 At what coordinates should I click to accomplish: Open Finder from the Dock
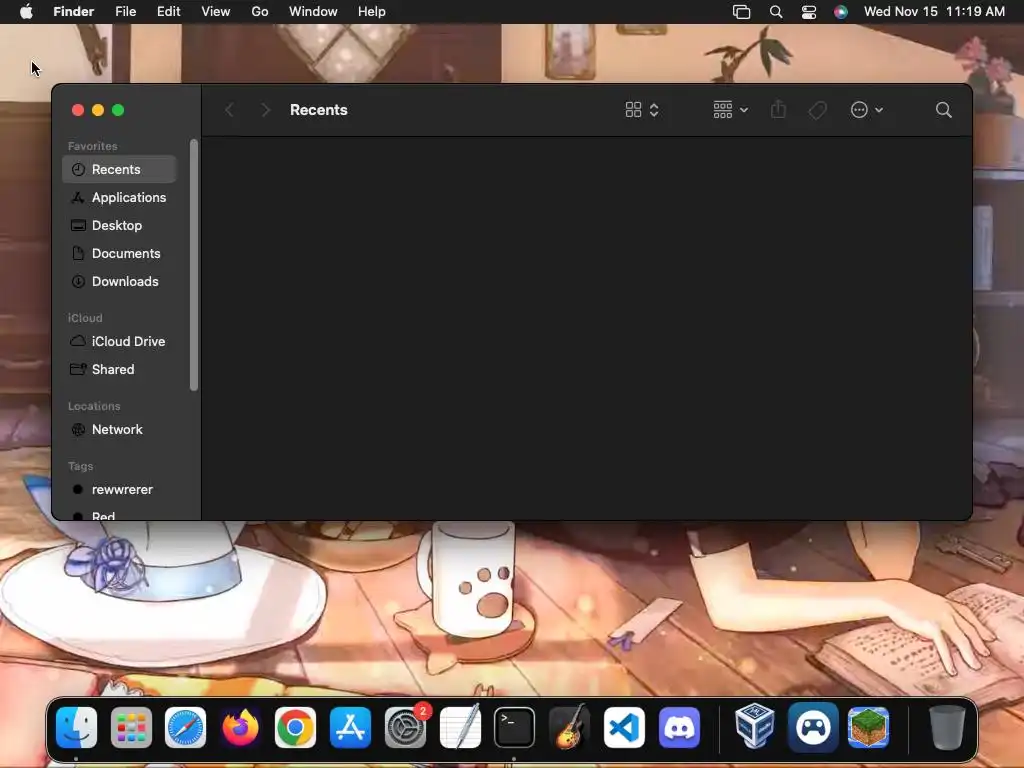[x=76, y=727]
